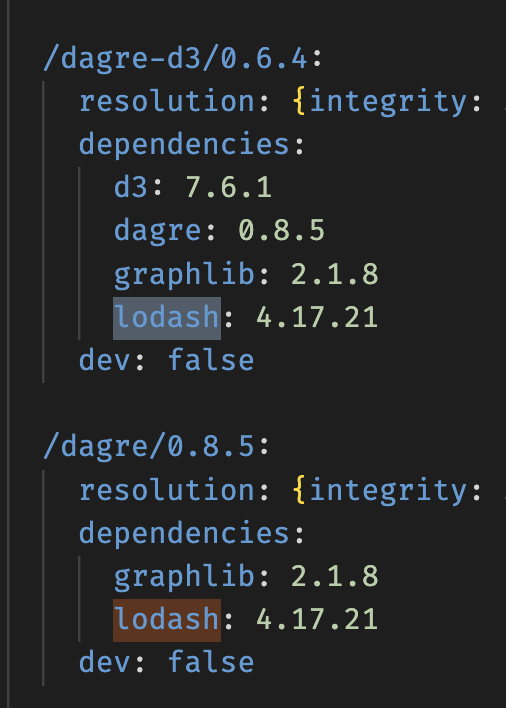Click graphlib in the dagre-d3 dependencies

tap(184, 274)
